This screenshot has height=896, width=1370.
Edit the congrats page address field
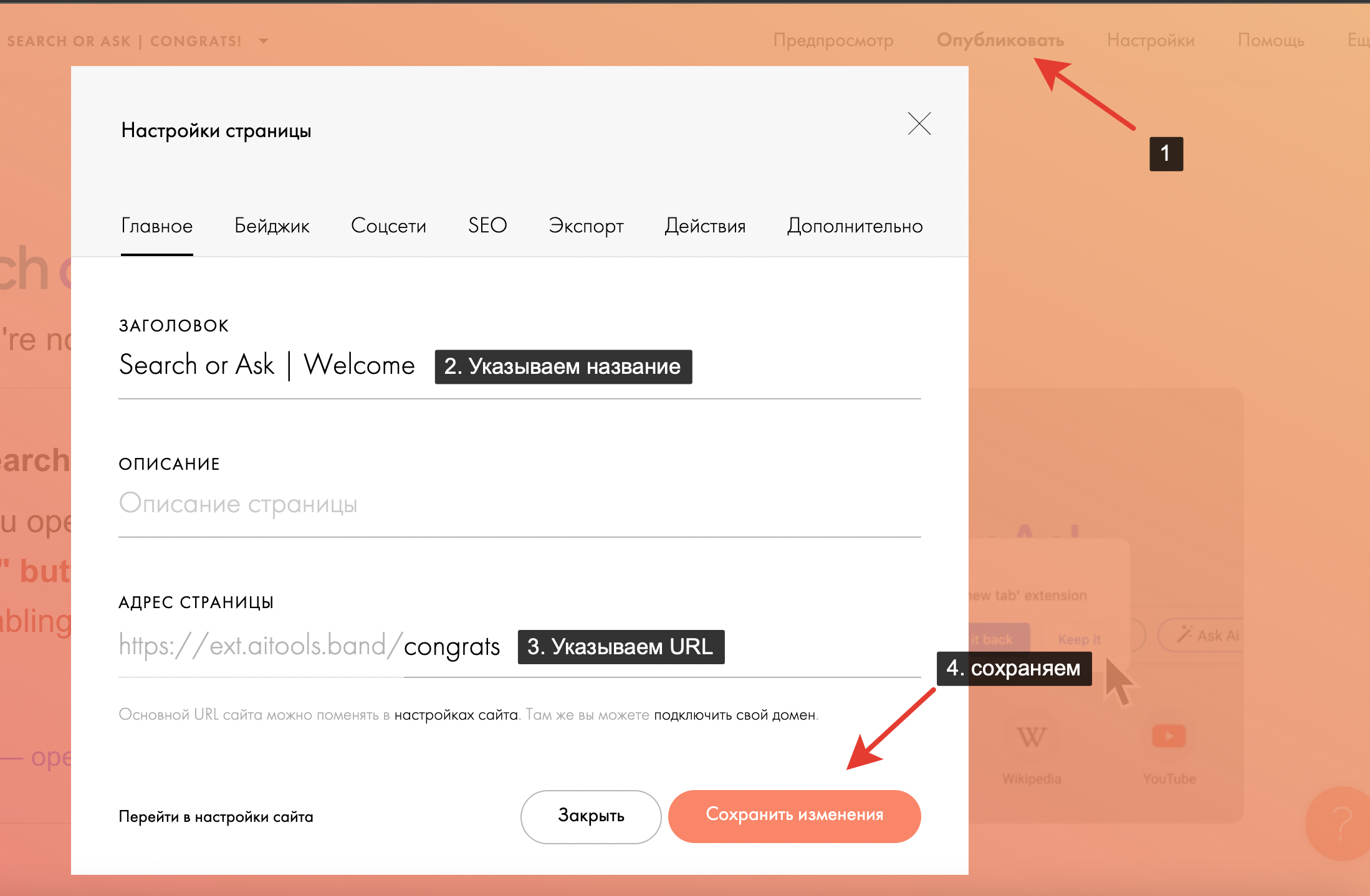(452, 647)
